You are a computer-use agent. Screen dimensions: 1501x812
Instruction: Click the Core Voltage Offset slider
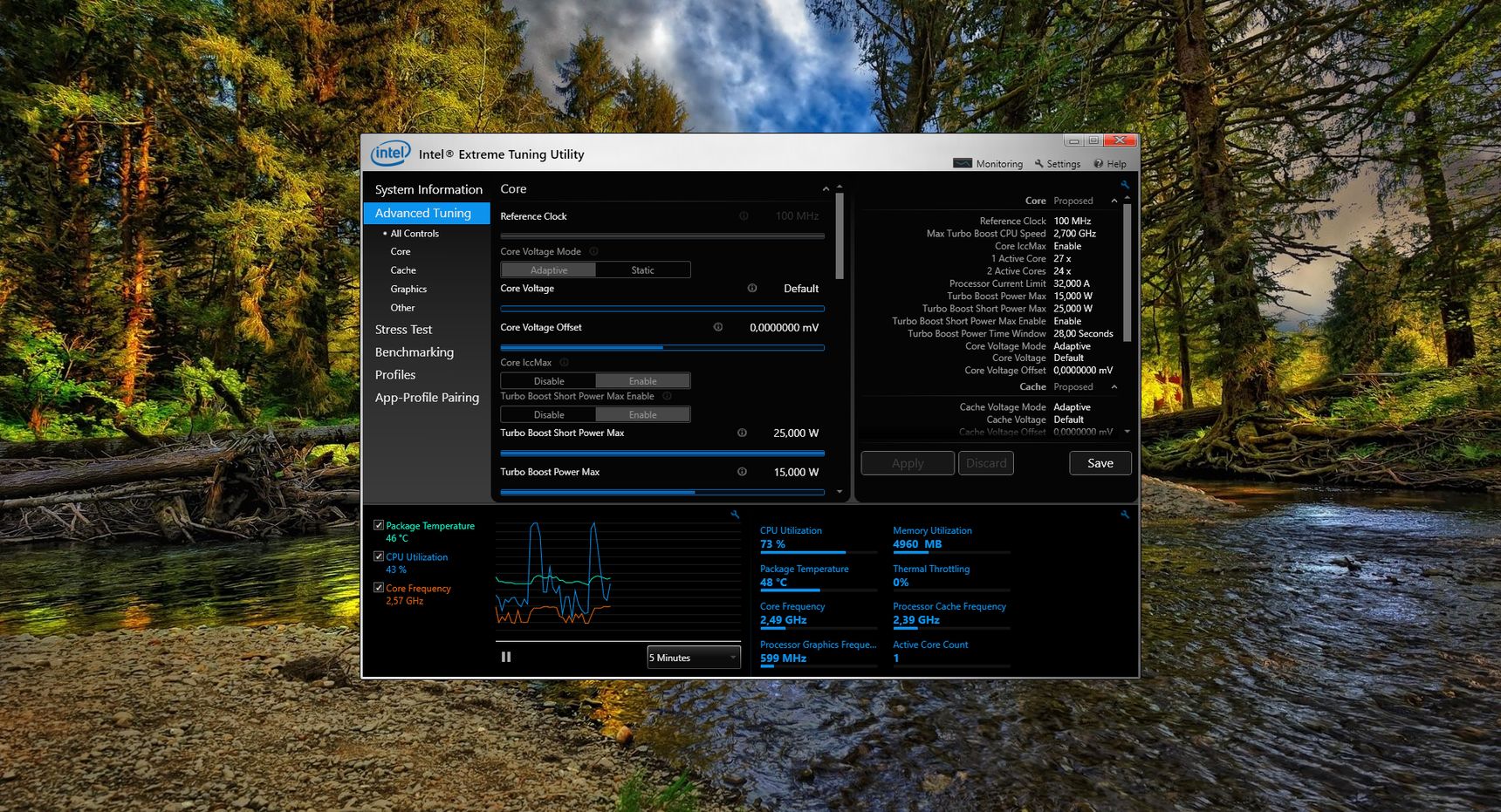662,348
